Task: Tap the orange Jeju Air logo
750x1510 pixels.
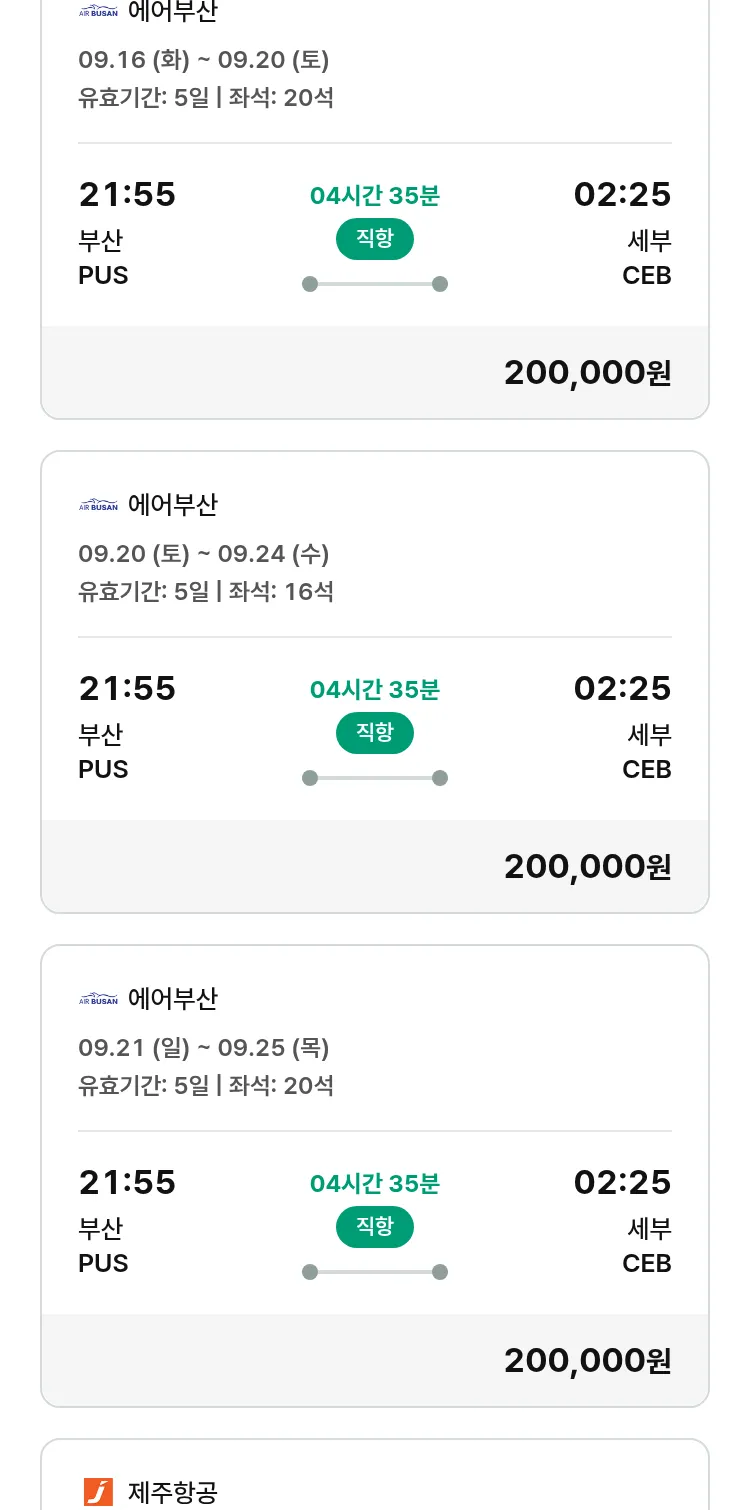Action: pos(98,1492)
